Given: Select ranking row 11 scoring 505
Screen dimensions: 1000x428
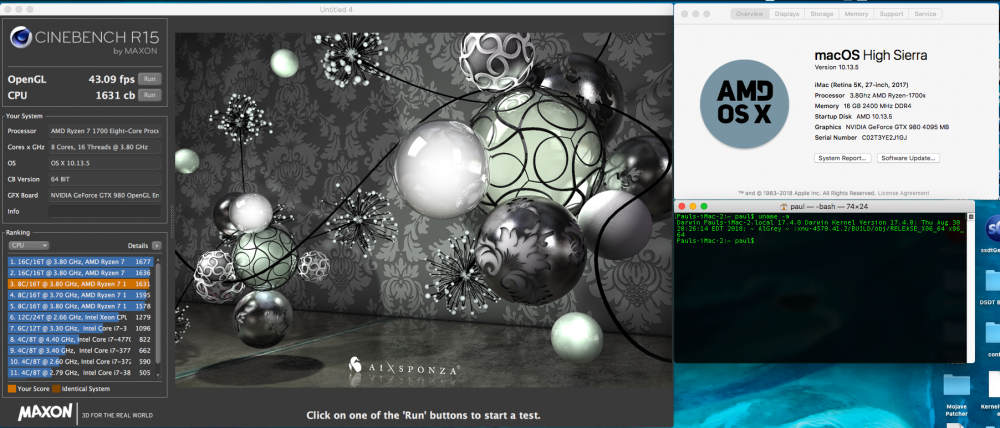Looking at the screenshot, I should 80,373.
